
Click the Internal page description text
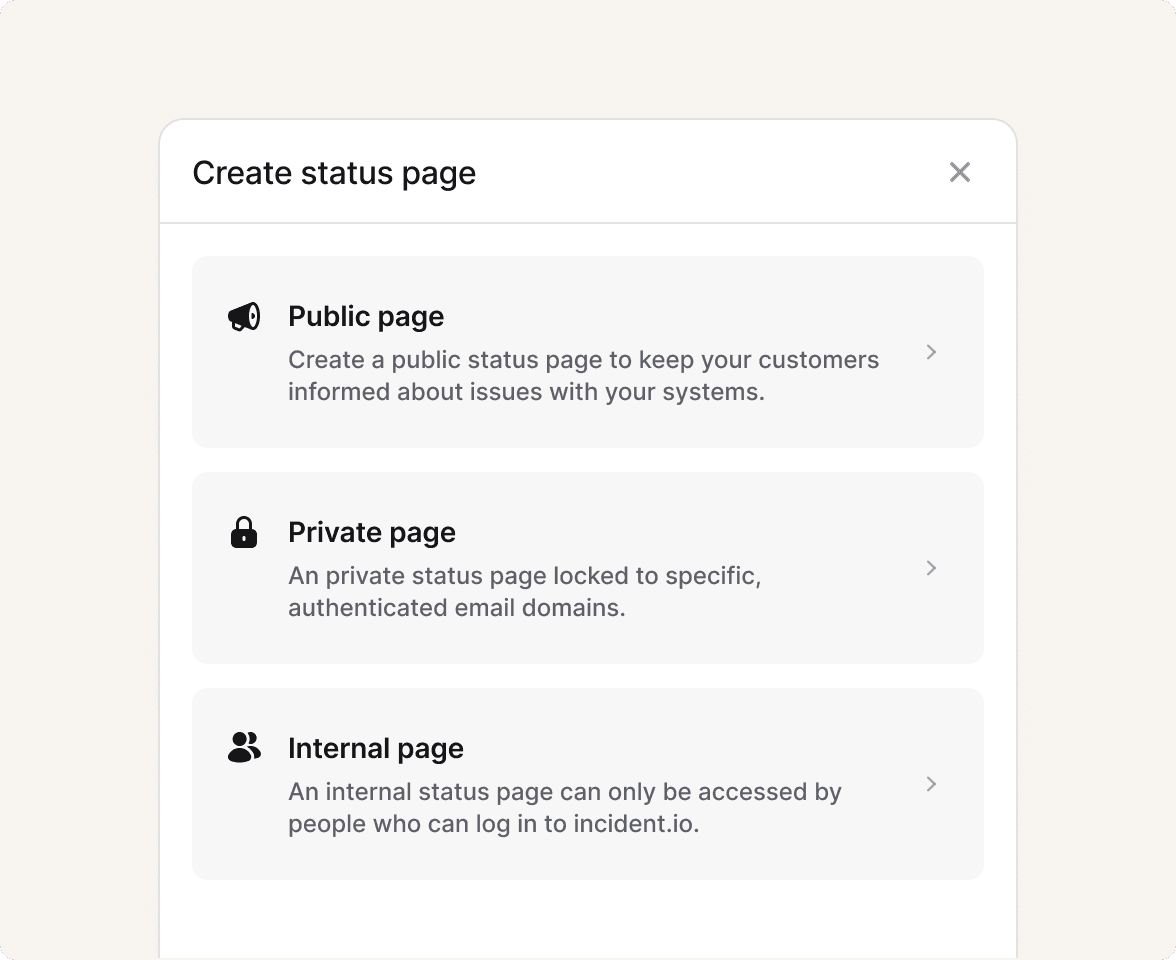tap(564, 807)
